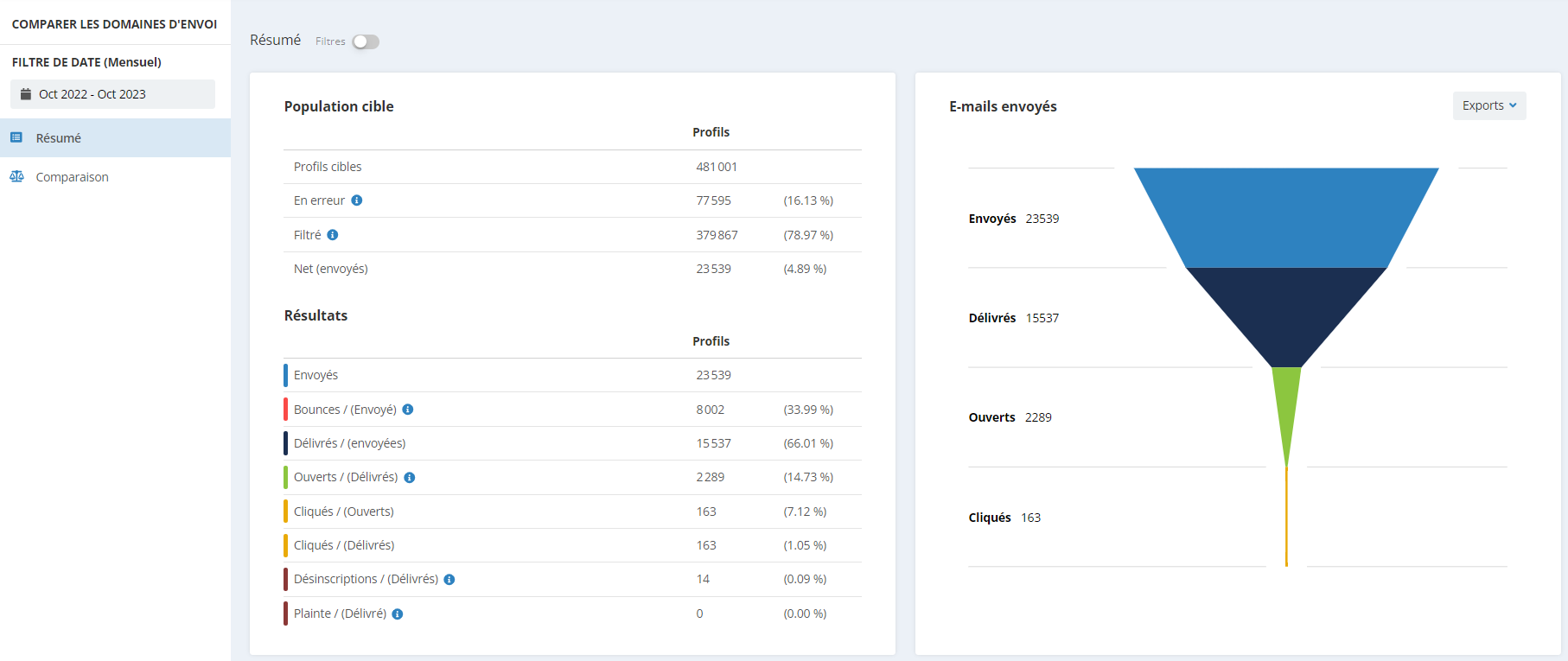This screenshot has height=661, width=1568.
Task: Click the percentage (66.01 %)
Action: click(x=808, y=443)
